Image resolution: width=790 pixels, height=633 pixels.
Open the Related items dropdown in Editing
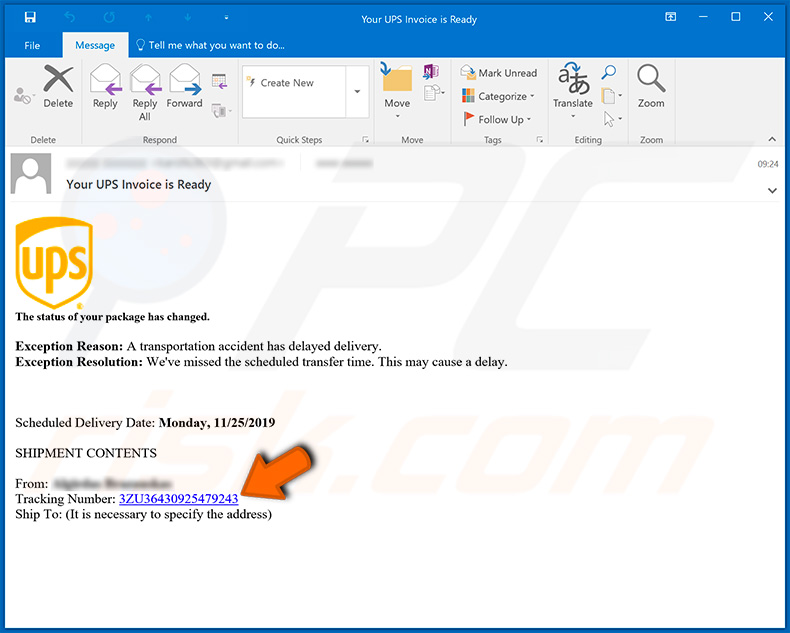[x=612, y=95]
